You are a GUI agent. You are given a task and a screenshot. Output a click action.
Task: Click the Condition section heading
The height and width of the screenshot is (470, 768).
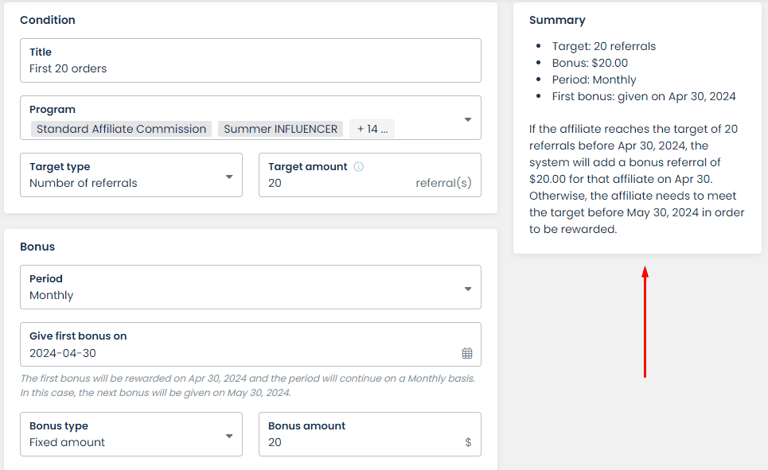coord(47,20)
